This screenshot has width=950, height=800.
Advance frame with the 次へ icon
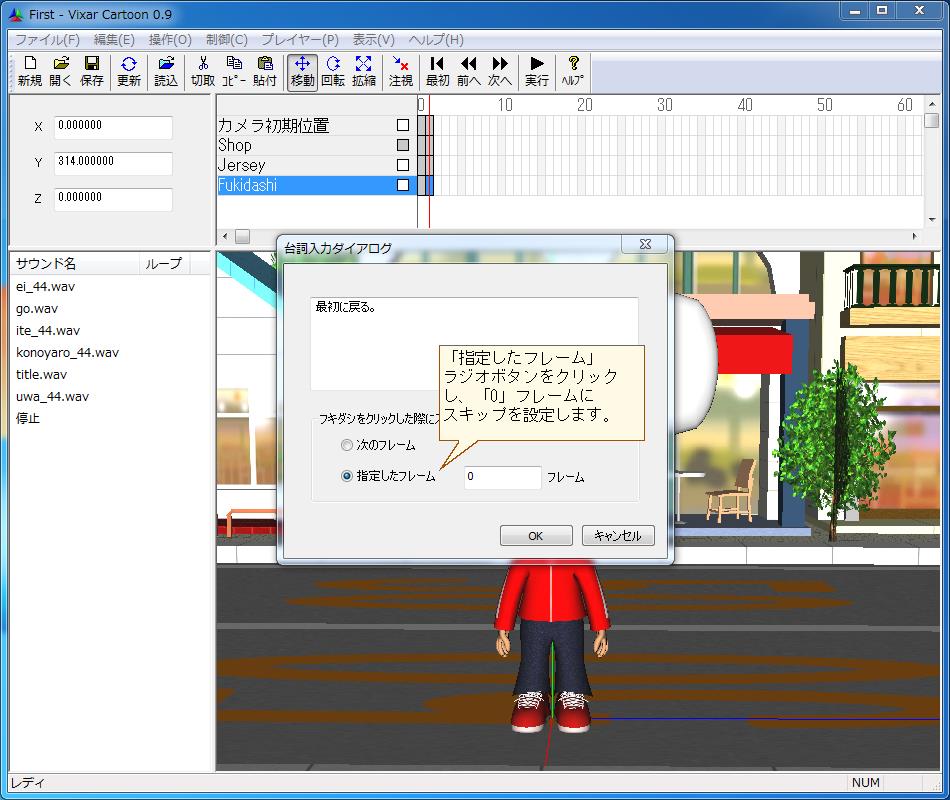click(x=498, y=70)
